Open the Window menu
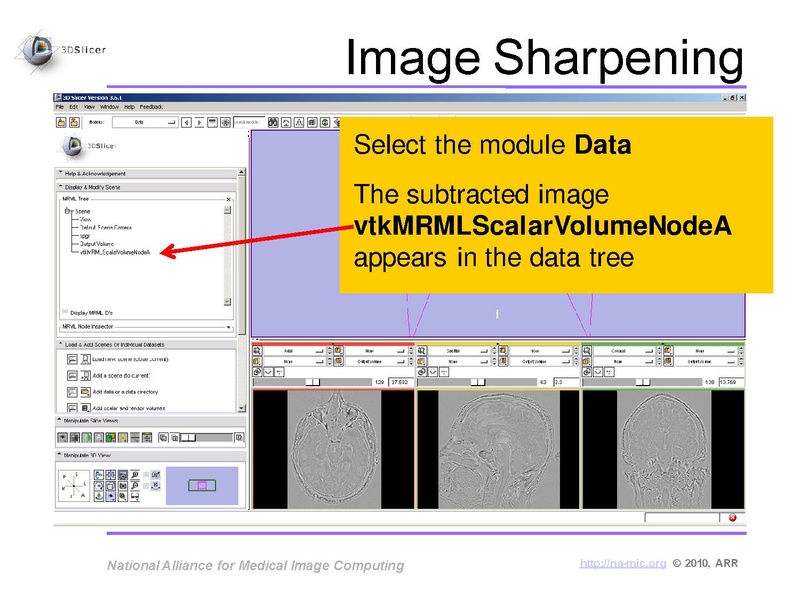Viewport: 800px width, 600px height. click(x=109, y=107)
